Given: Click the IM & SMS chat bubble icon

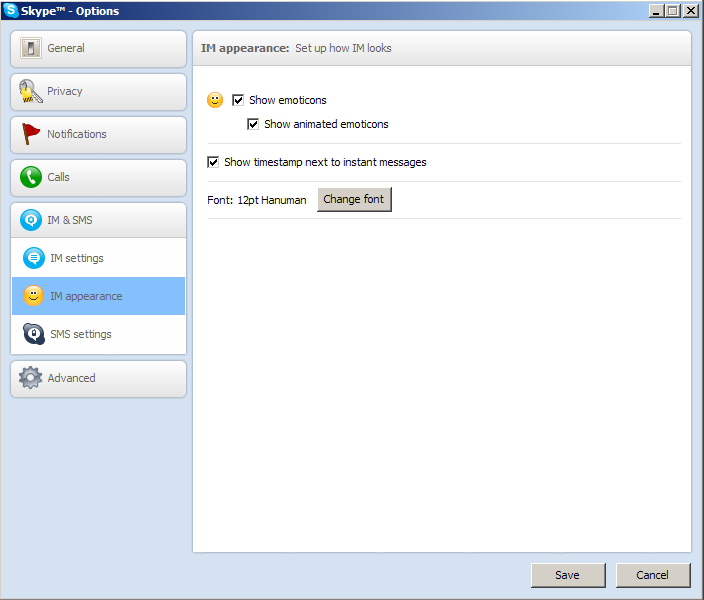Looking at the screenshot, I should pos(31,220).
